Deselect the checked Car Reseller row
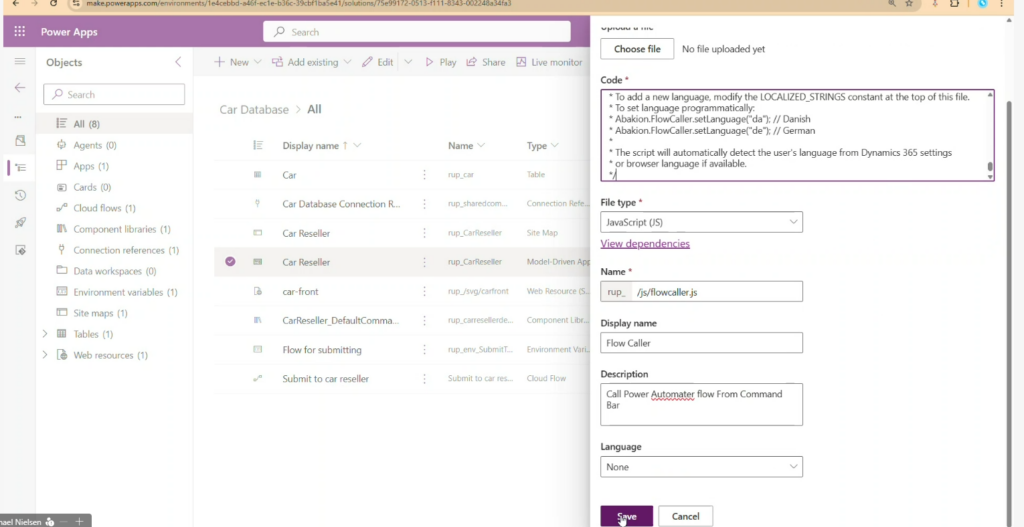 point(230,262)
